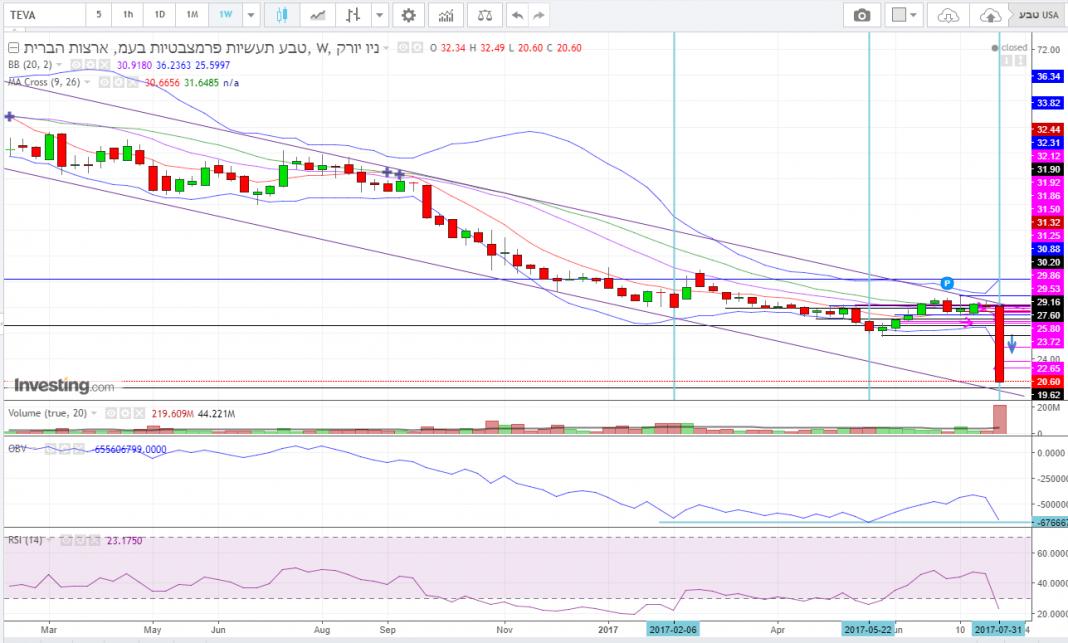1068x643 pixels.
Task: Expand the time interval dropdown arrow
Action: pyautogui.click(x=250, y=15)
